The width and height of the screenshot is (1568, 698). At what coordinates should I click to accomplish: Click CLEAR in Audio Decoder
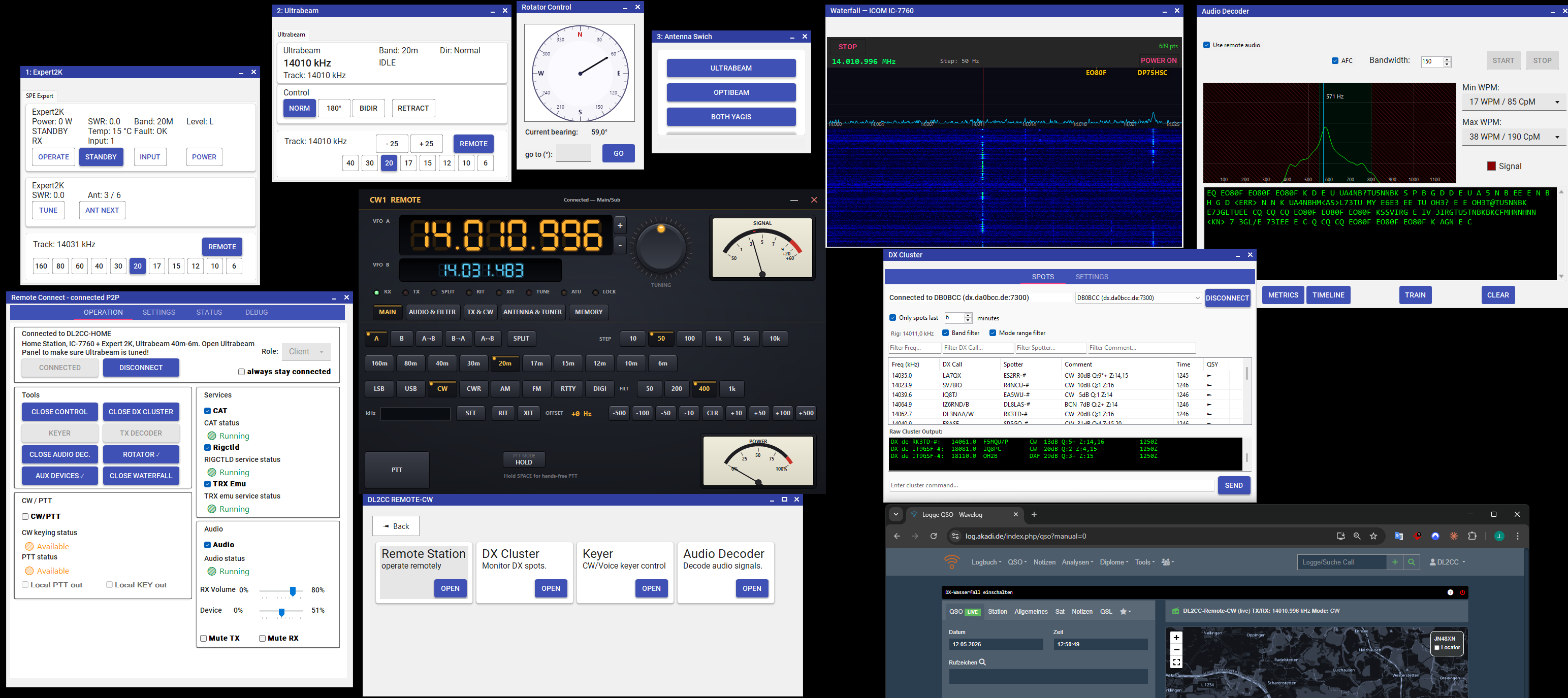1498,295
